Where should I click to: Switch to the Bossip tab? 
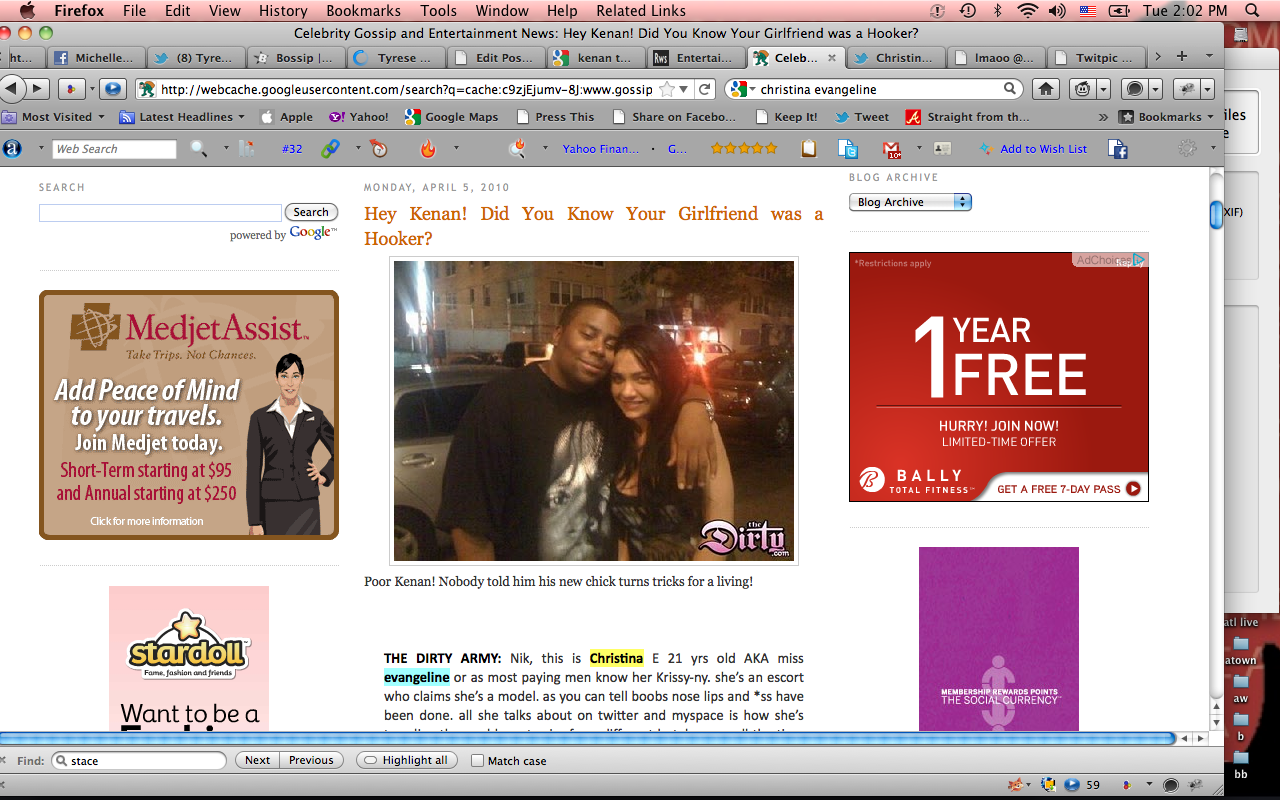pyautogui.click(x=294, y=58)
